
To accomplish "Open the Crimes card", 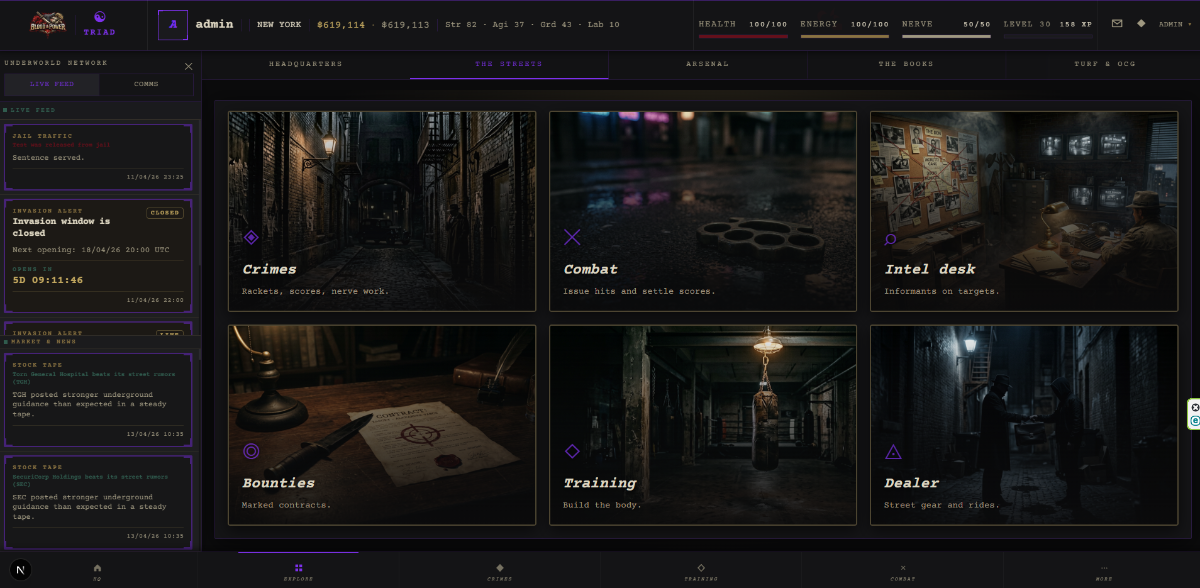I will [382, 211].
